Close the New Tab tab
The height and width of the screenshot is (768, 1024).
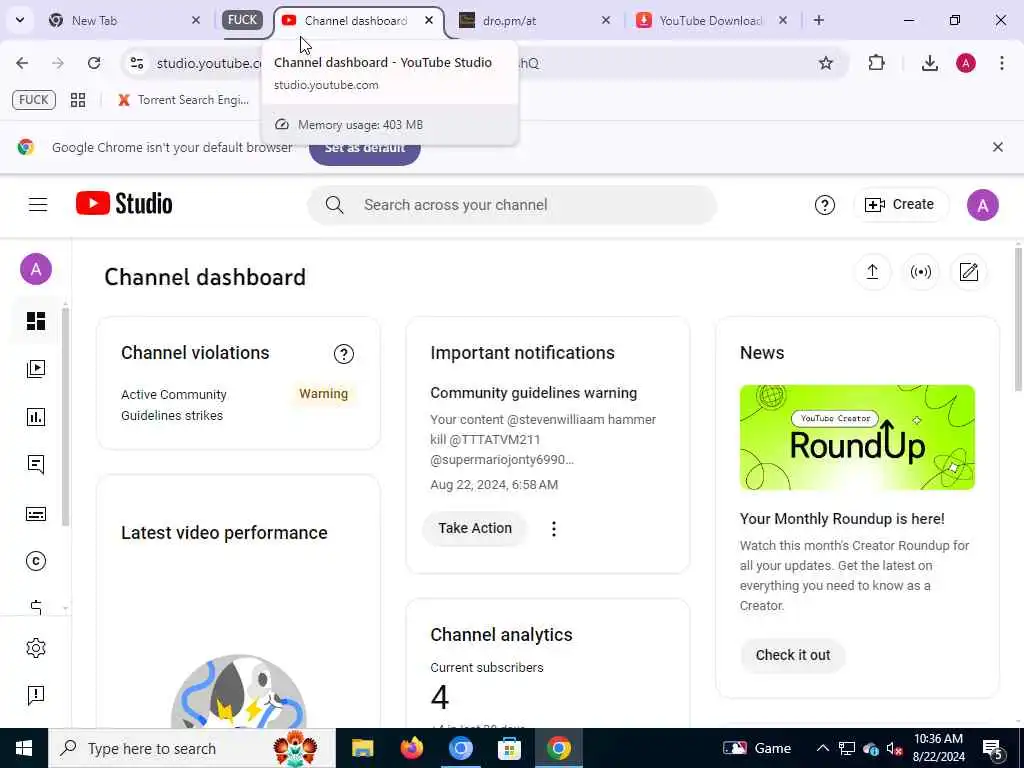pos(196,20)
